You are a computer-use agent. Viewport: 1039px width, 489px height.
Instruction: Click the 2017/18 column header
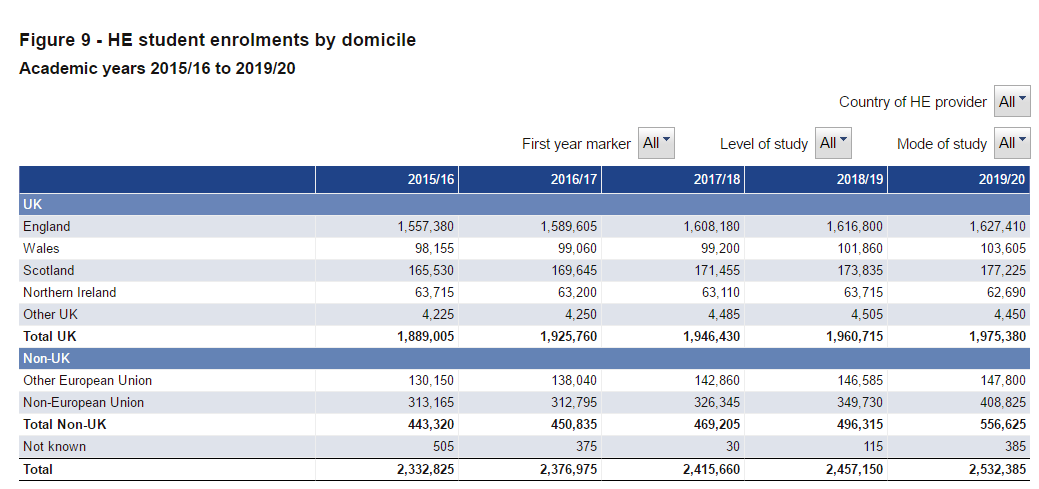point(717,180)
